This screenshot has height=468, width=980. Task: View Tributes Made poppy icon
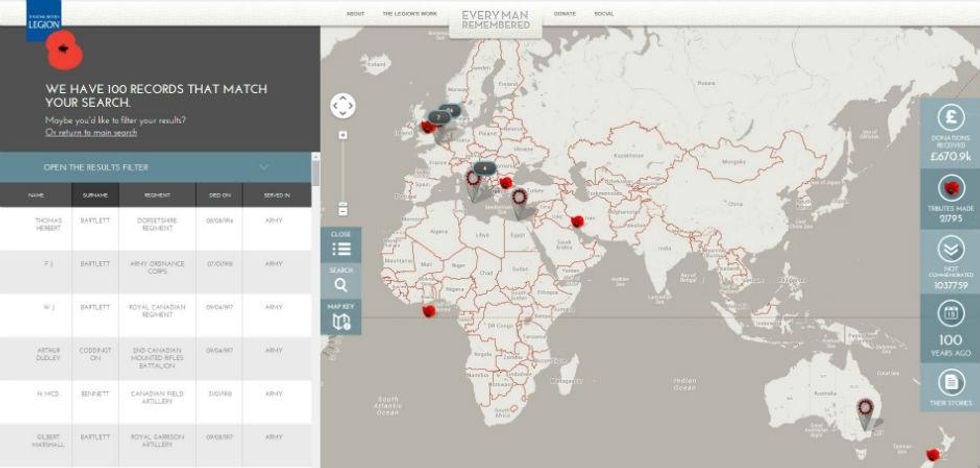[x=951, y=188]
